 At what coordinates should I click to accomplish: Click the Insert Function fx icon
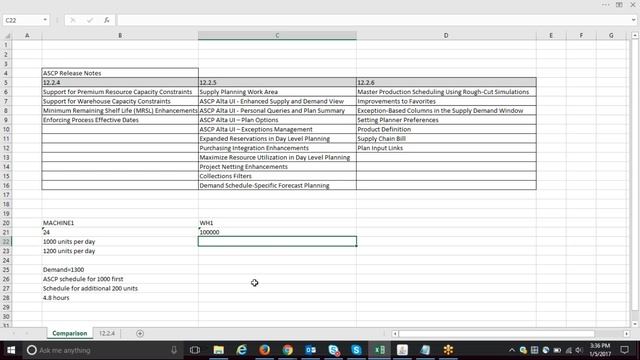coord(107,20)
